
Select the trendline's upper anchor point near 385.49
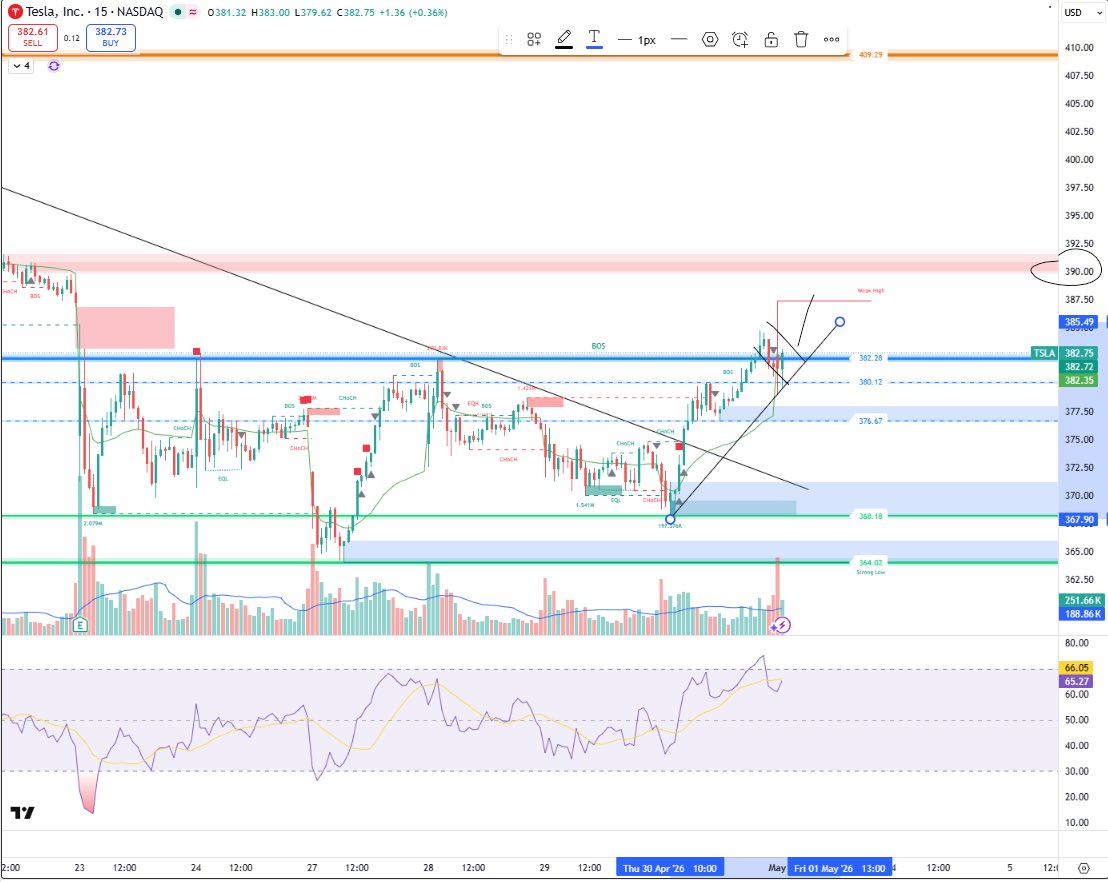(x=839, y=322)
